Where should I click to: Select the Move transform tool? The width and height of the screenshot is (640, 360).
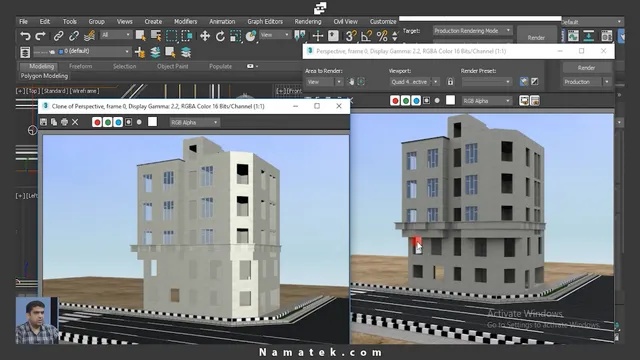point(205,36)
